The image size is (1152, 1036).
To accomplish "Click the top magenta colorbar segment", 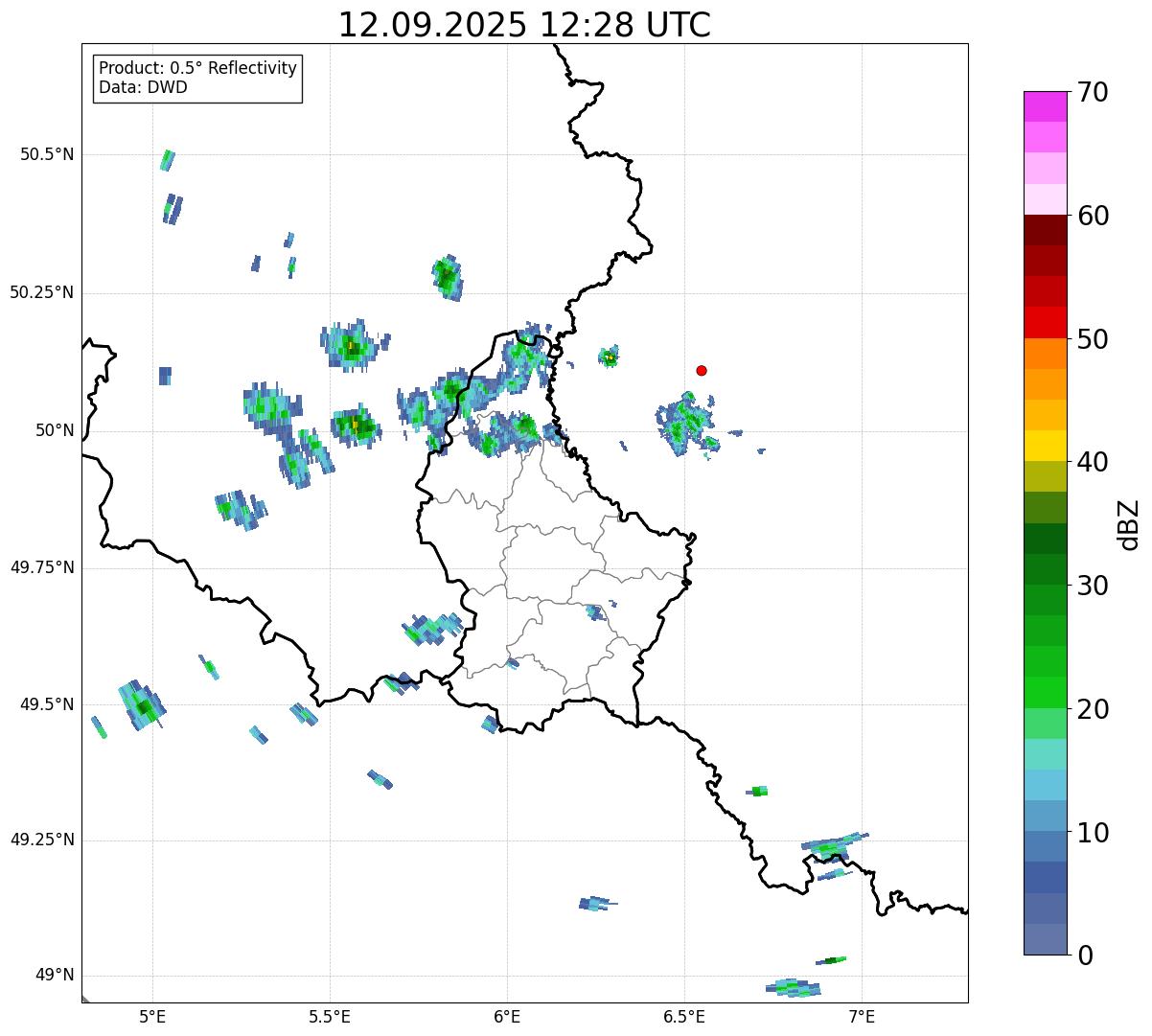I will point(1045,106).
